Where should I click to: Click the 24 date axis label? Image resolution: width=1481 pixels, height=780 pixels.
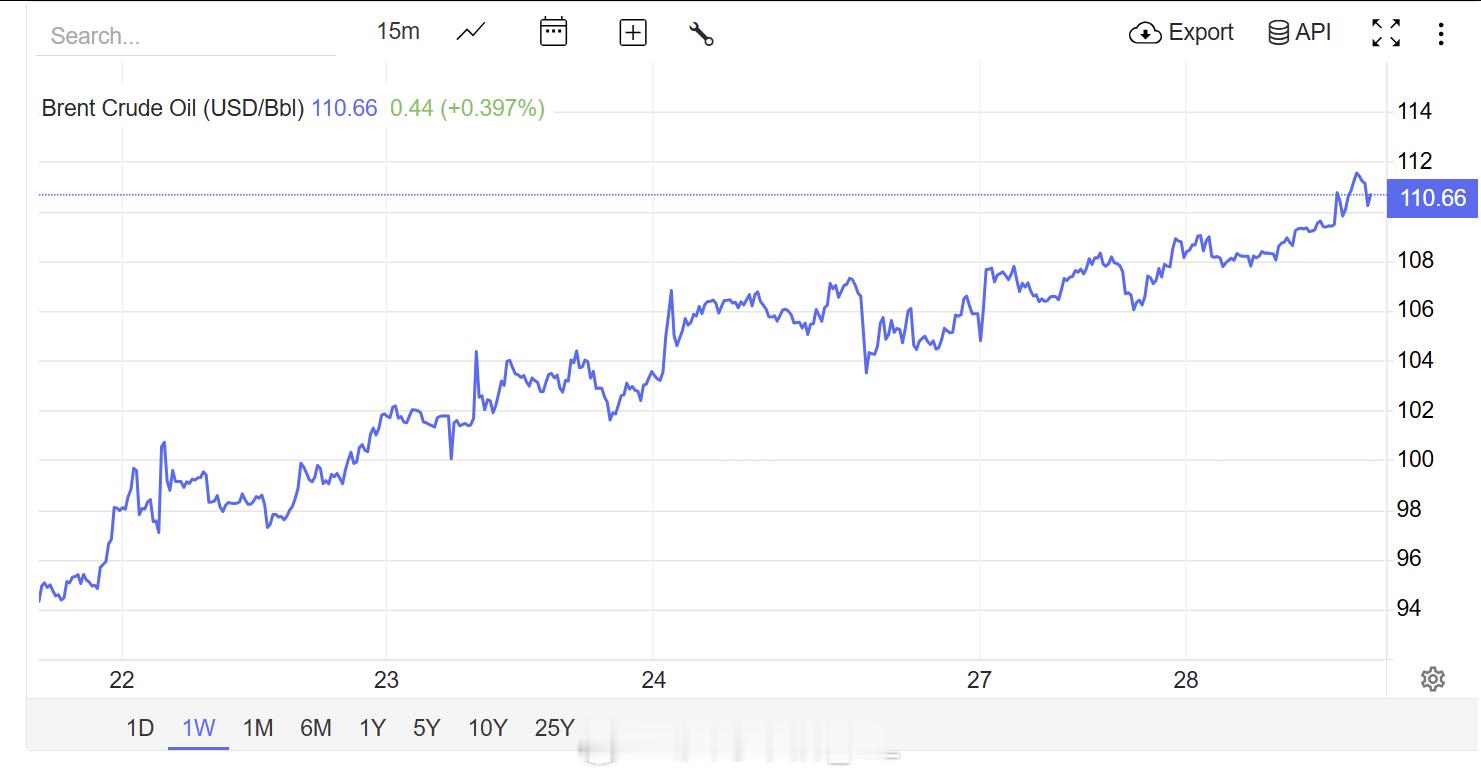653,680
